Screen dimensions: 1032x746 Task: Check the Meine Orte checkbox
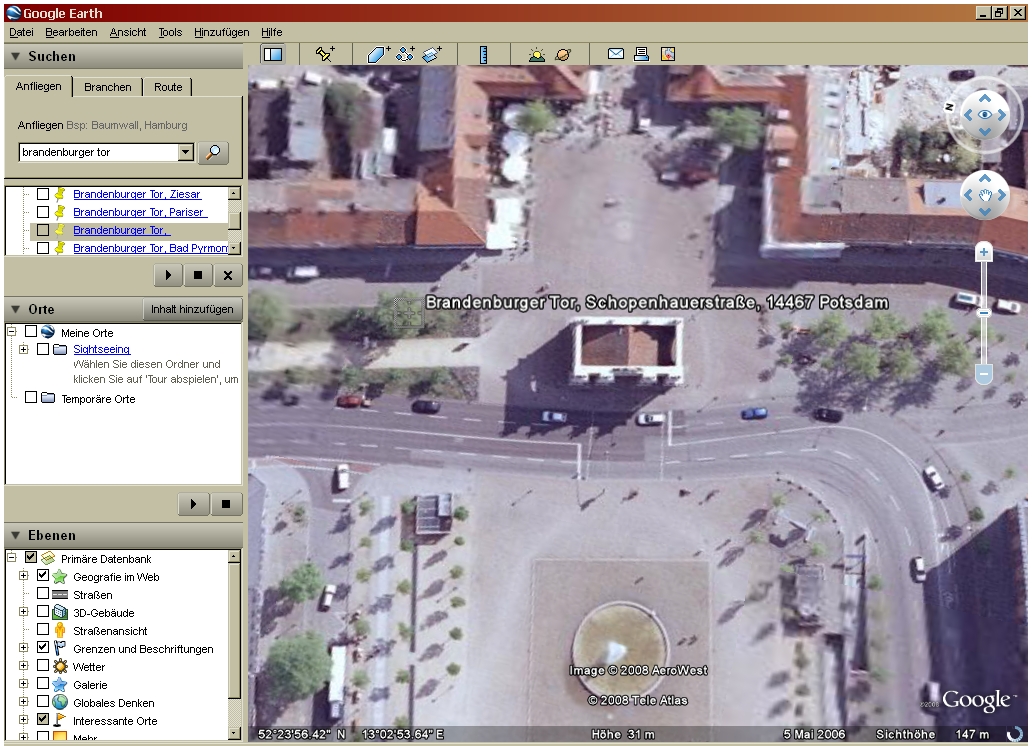(x=31, y=331)
